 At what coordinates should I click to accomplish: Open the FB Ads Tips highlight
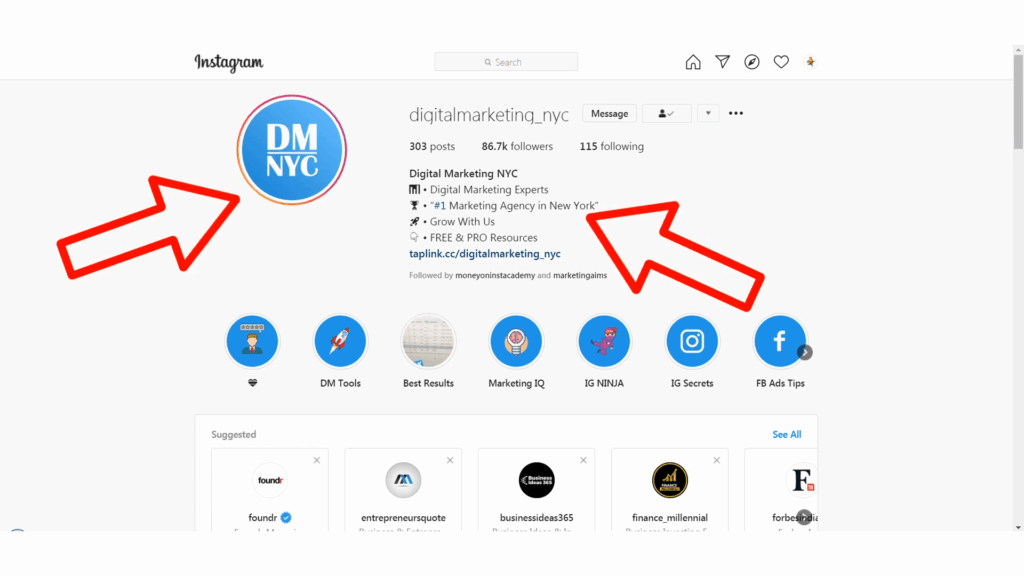(780, 342)
